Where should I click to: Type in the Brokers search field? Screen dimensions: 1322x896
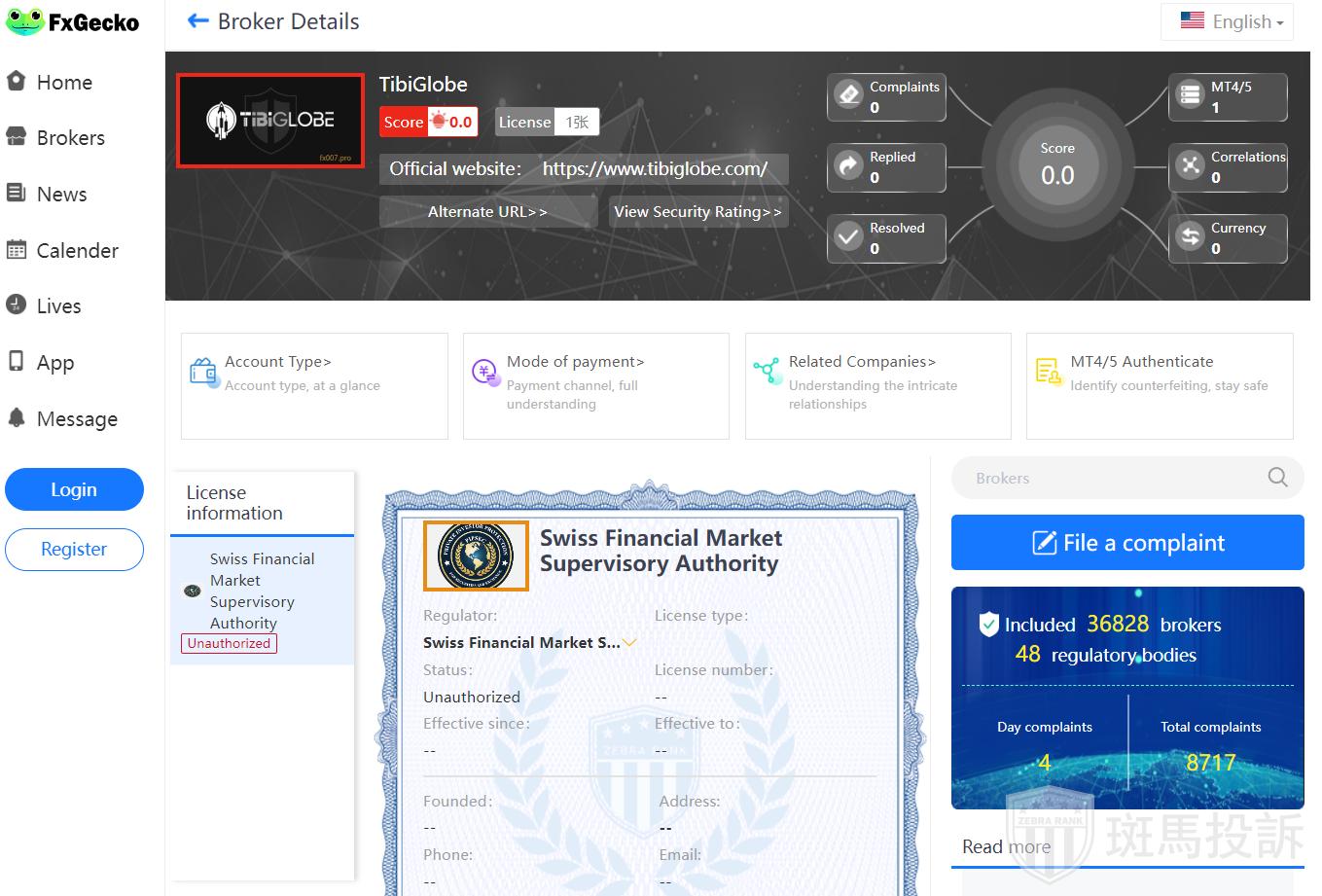pyautogui.click(x=1109, y=478)
